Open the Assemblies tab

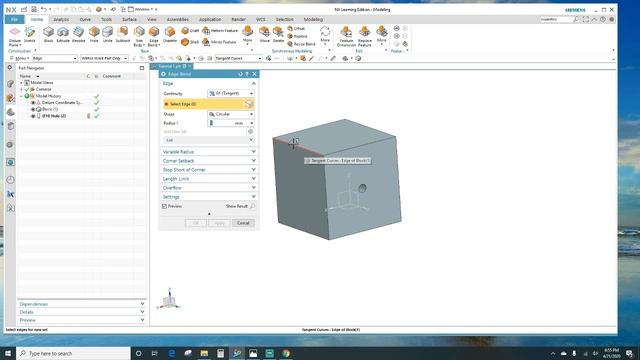(x=178, y=19)
